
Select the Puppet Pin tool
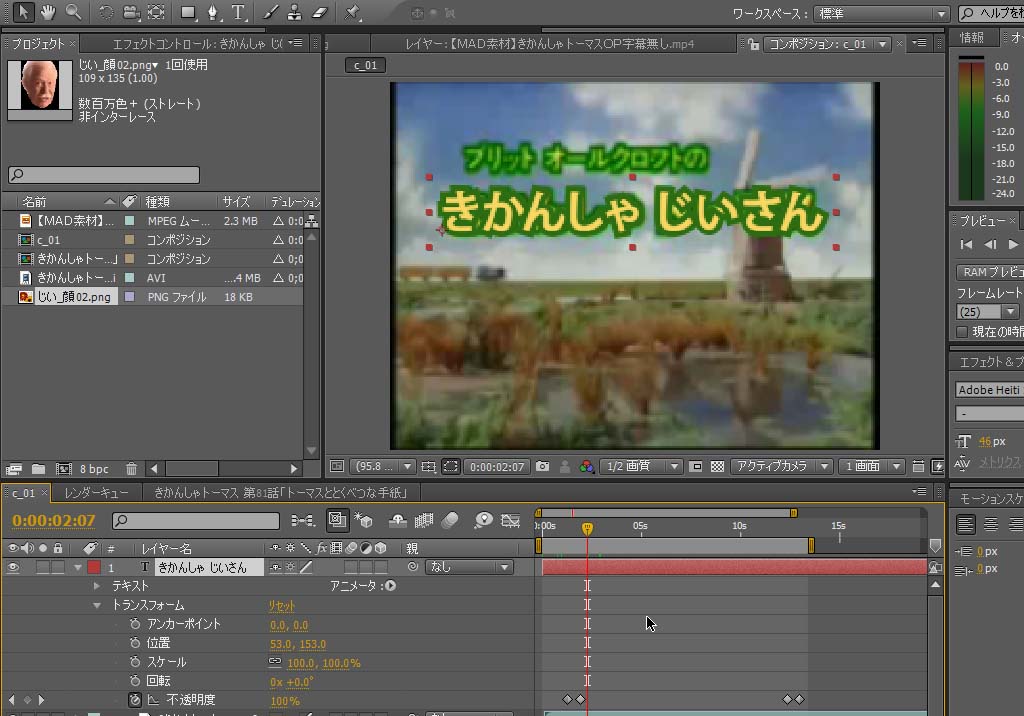353,12
